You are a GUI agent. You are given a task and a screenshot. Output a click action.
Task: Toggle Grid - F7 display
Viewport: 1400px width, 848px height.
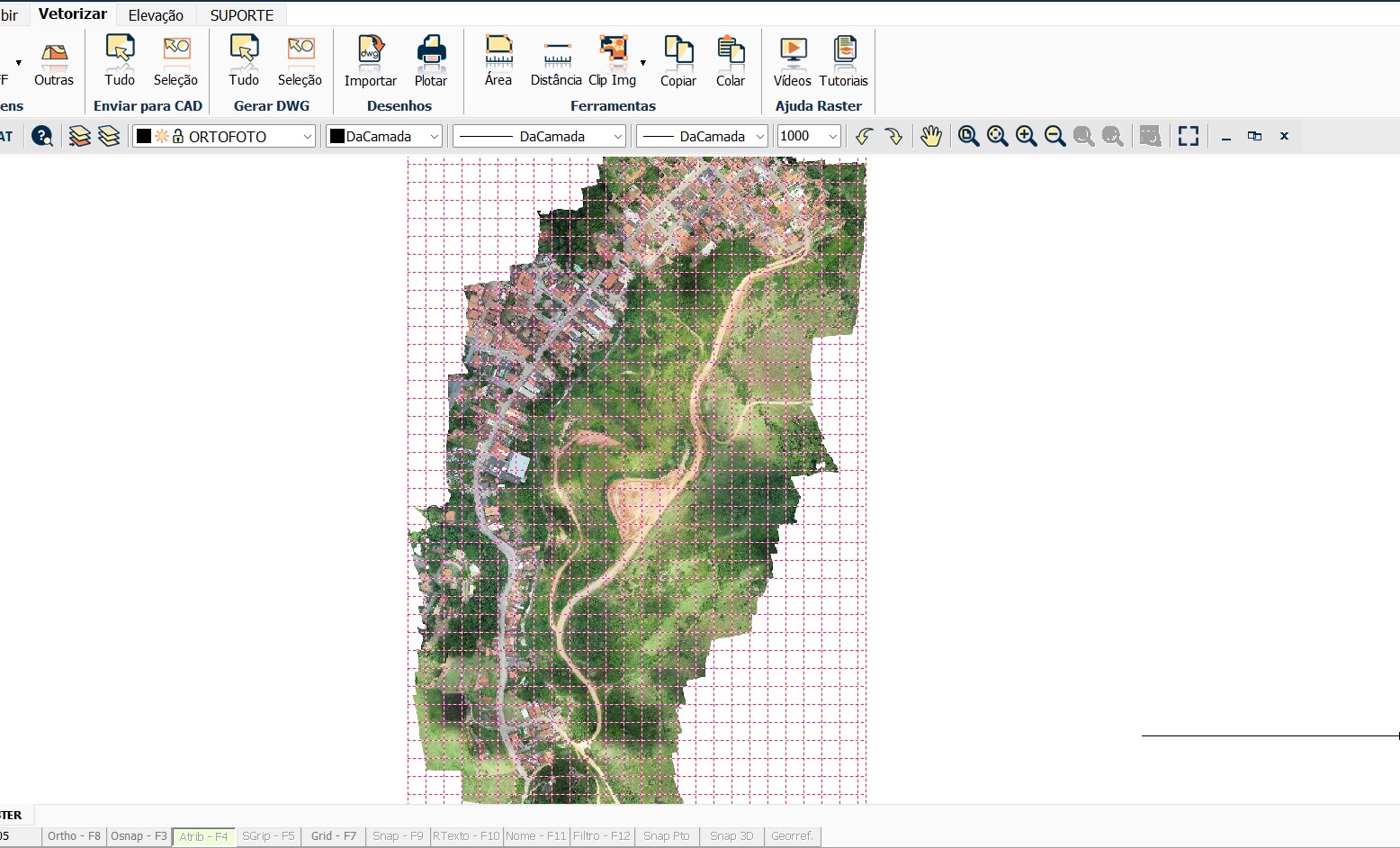point(333,836)
